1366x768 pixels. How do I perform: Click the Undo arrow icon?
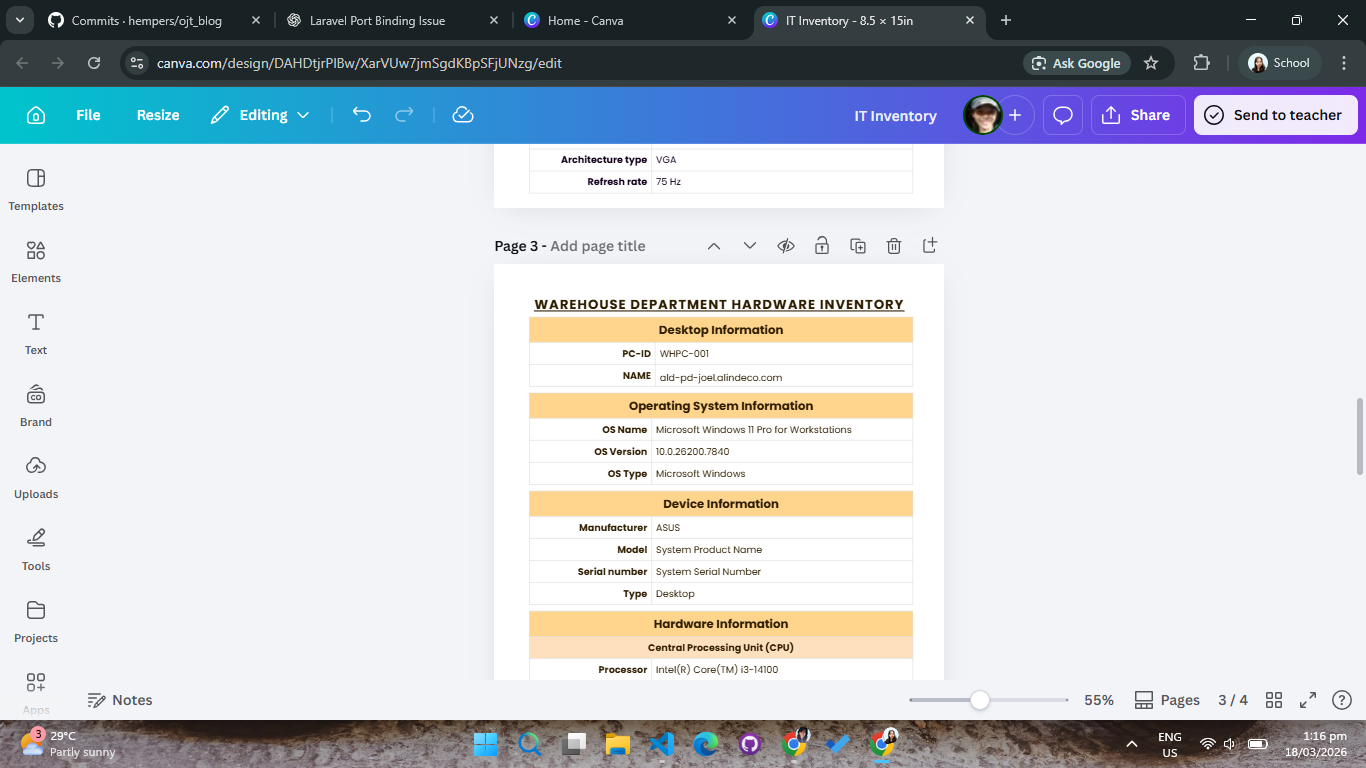[x=362, y=115]
